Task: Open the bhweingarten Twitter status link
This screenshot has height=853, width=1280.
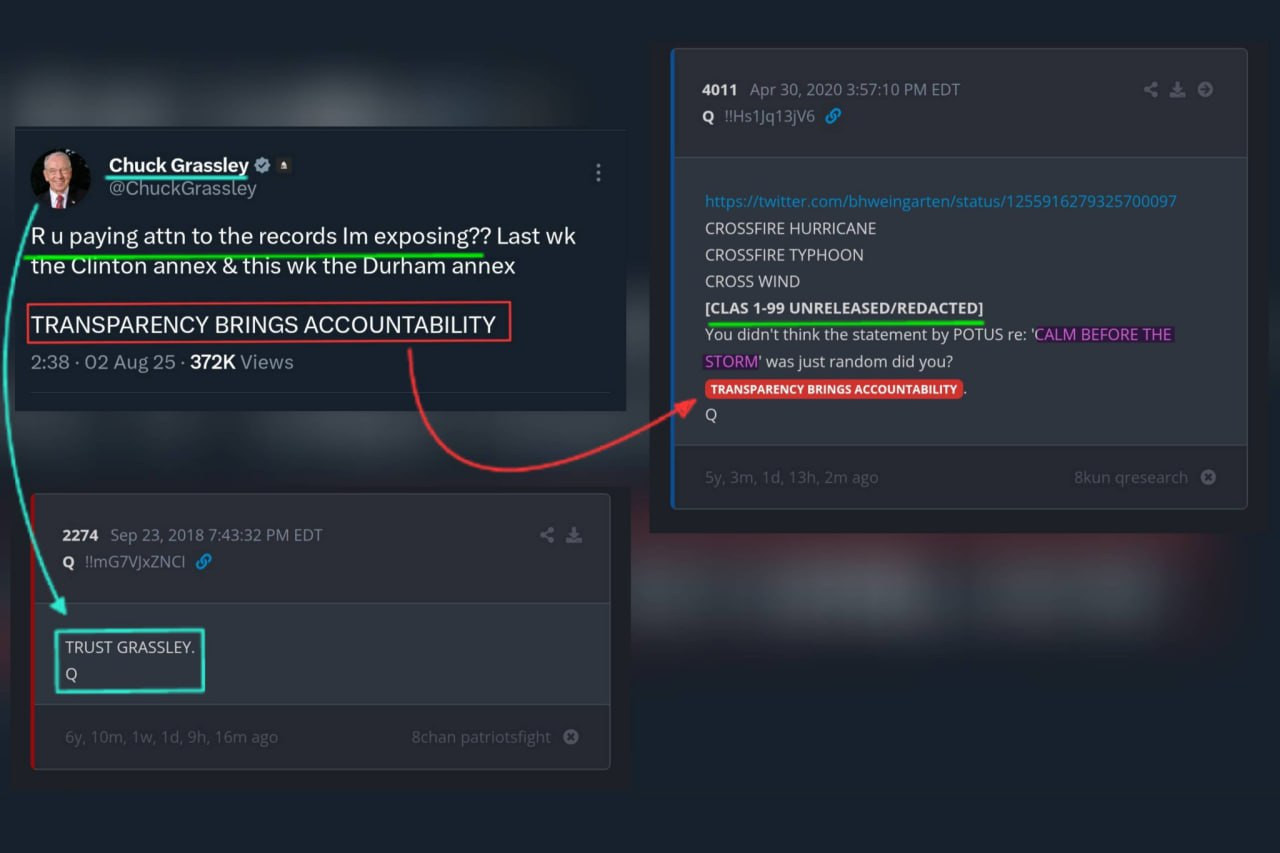Action: tap(940, 201)
